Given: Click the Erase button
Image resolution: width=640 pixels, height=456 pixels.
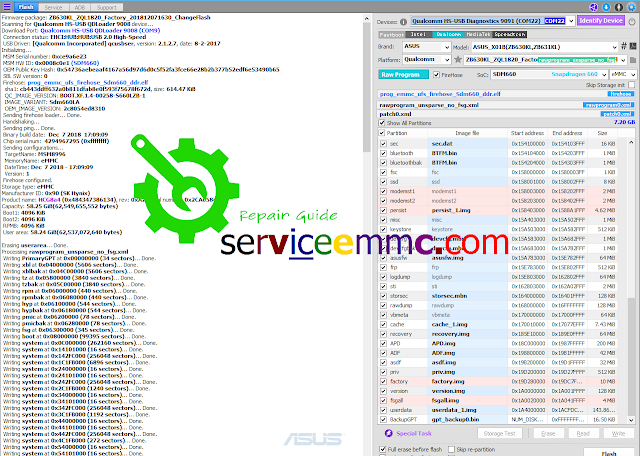Looking at the screenshot, I should (x=548, y=434).
